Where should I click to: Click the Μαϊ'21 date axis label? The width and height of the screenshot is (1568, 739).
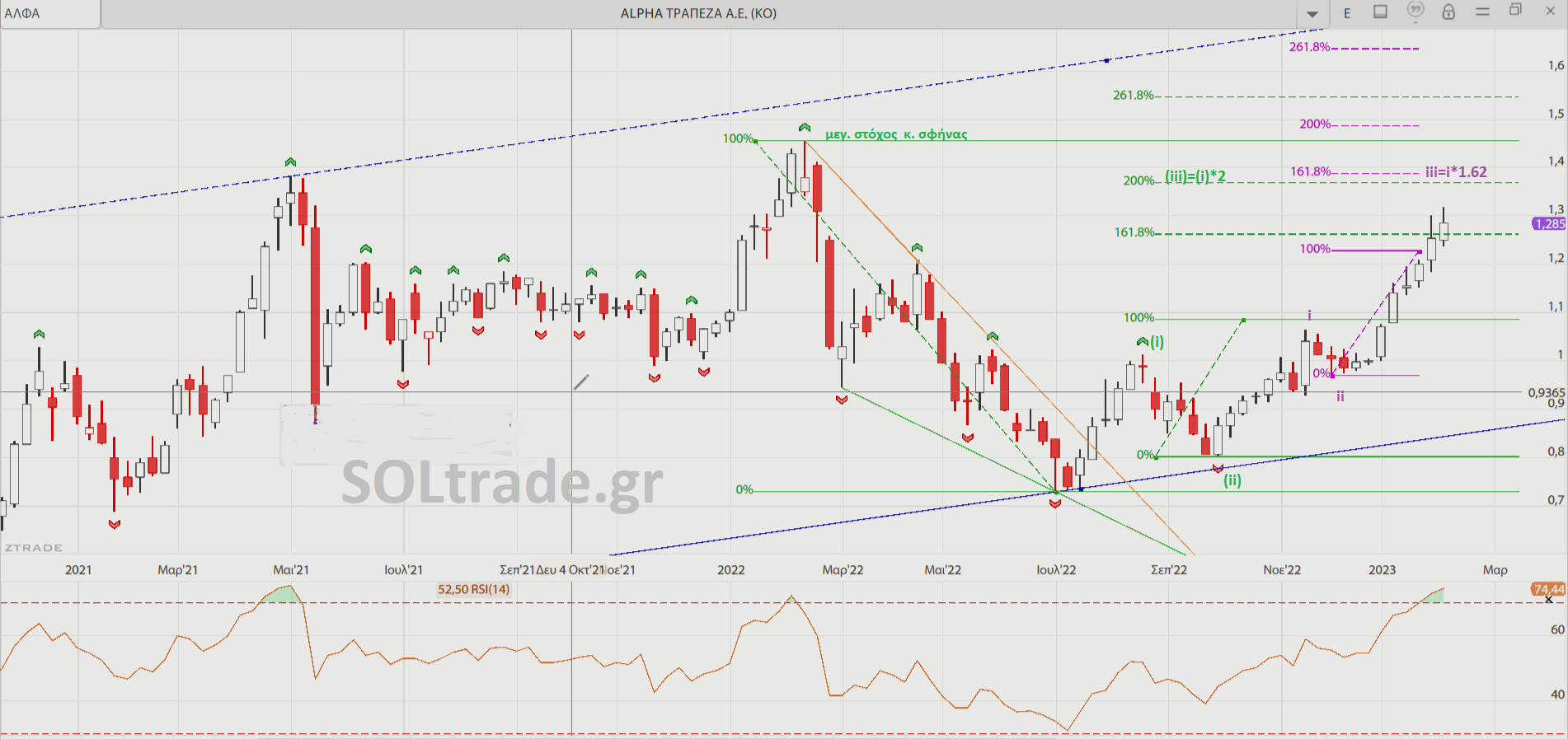[x=291, y=569]
